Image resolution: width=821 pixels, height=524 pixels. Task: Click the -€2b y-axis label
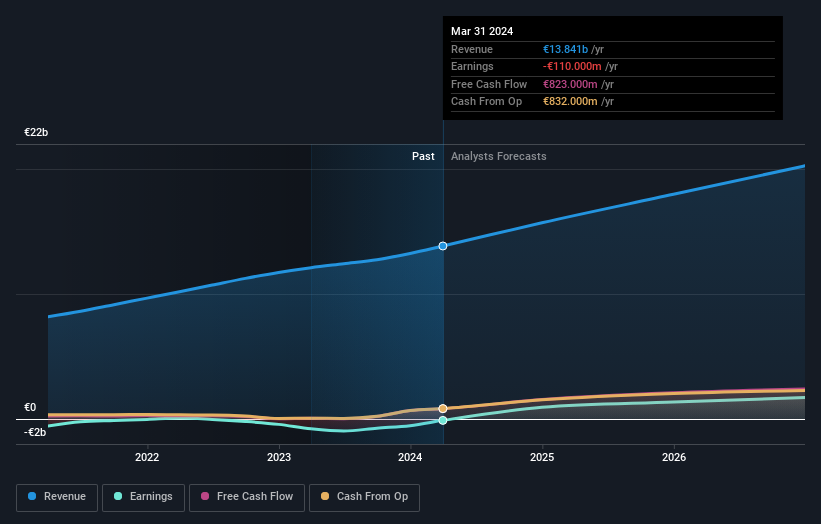tap(35, 432)
